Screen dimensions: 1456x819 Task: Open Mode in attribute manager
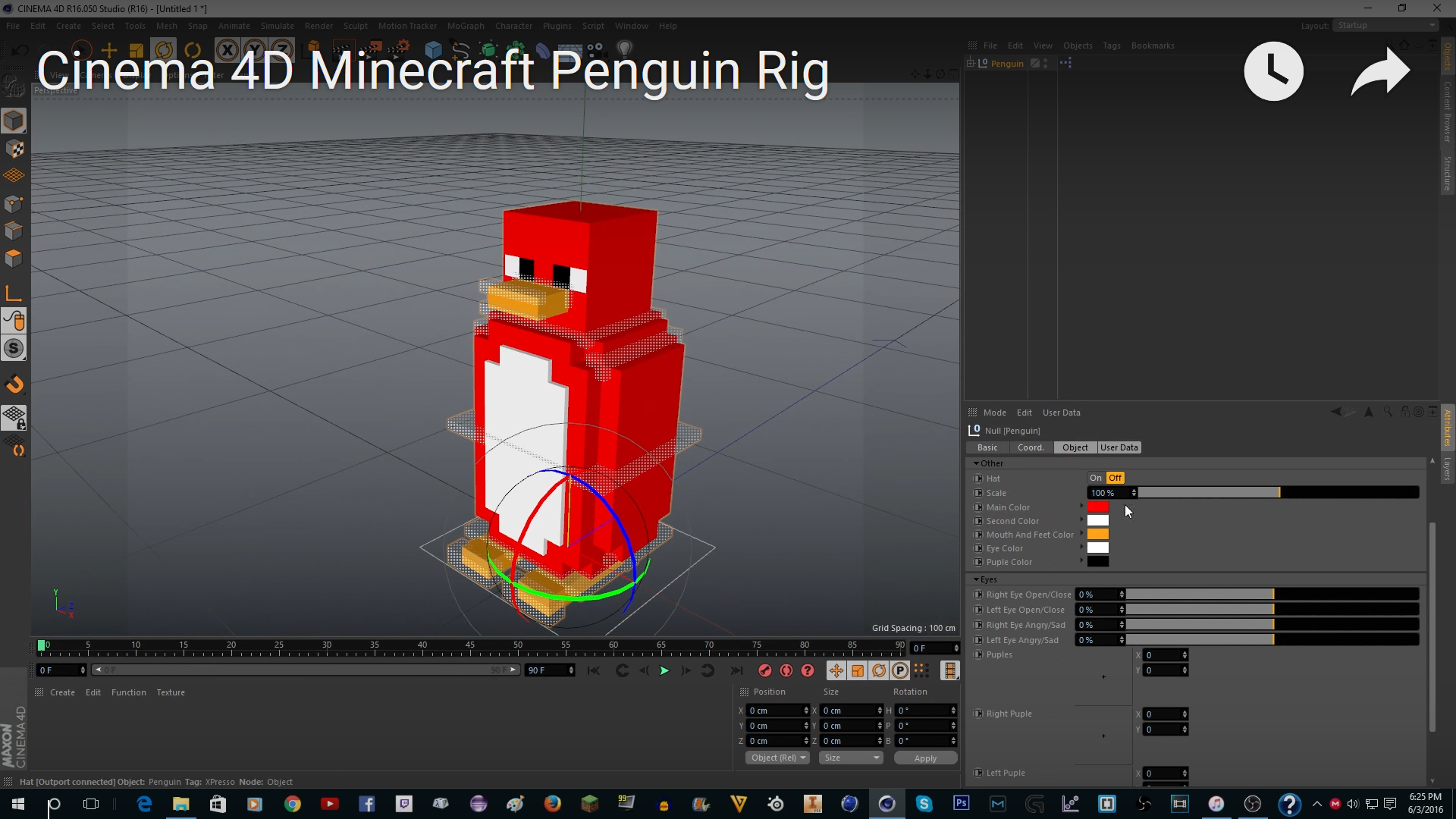click(995, 413)
